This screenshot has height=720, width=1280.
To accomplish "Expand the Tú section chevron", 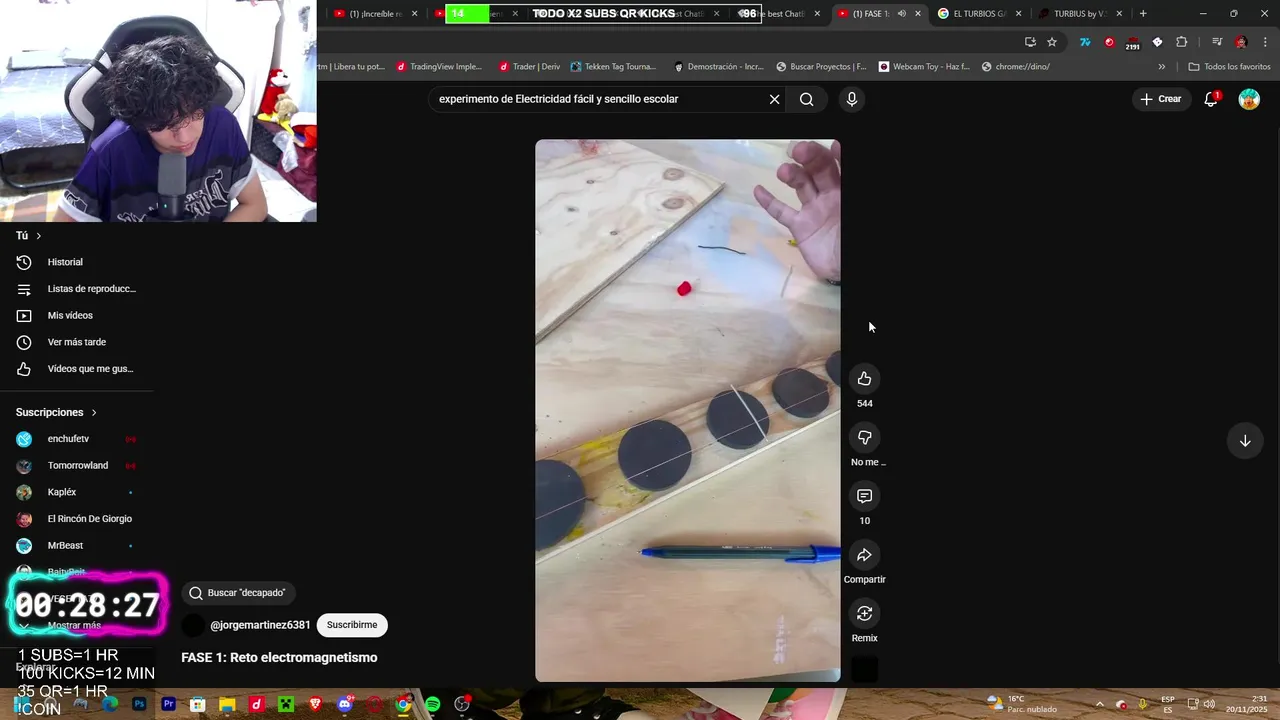I will tap(38, 236).
